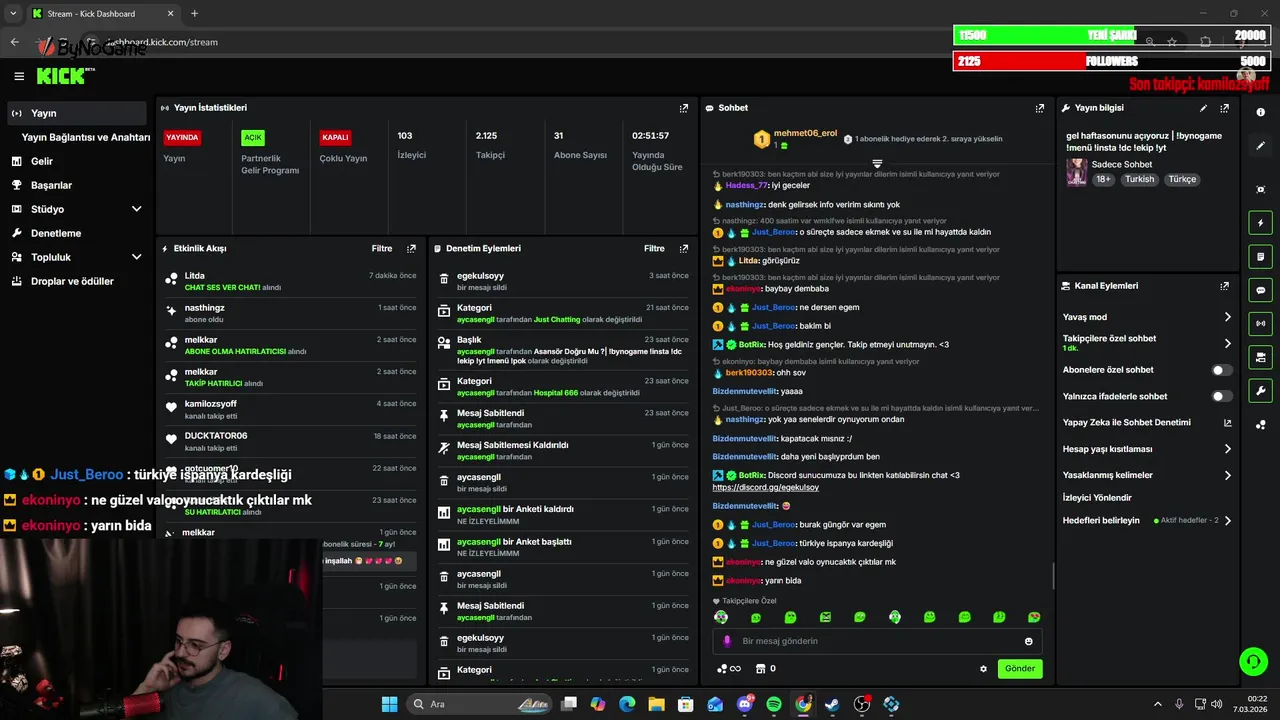1280x720 pixels.
Task: Edit stream info with the pencil icon
Action: pyautogui.click(x=1203, y=108)
